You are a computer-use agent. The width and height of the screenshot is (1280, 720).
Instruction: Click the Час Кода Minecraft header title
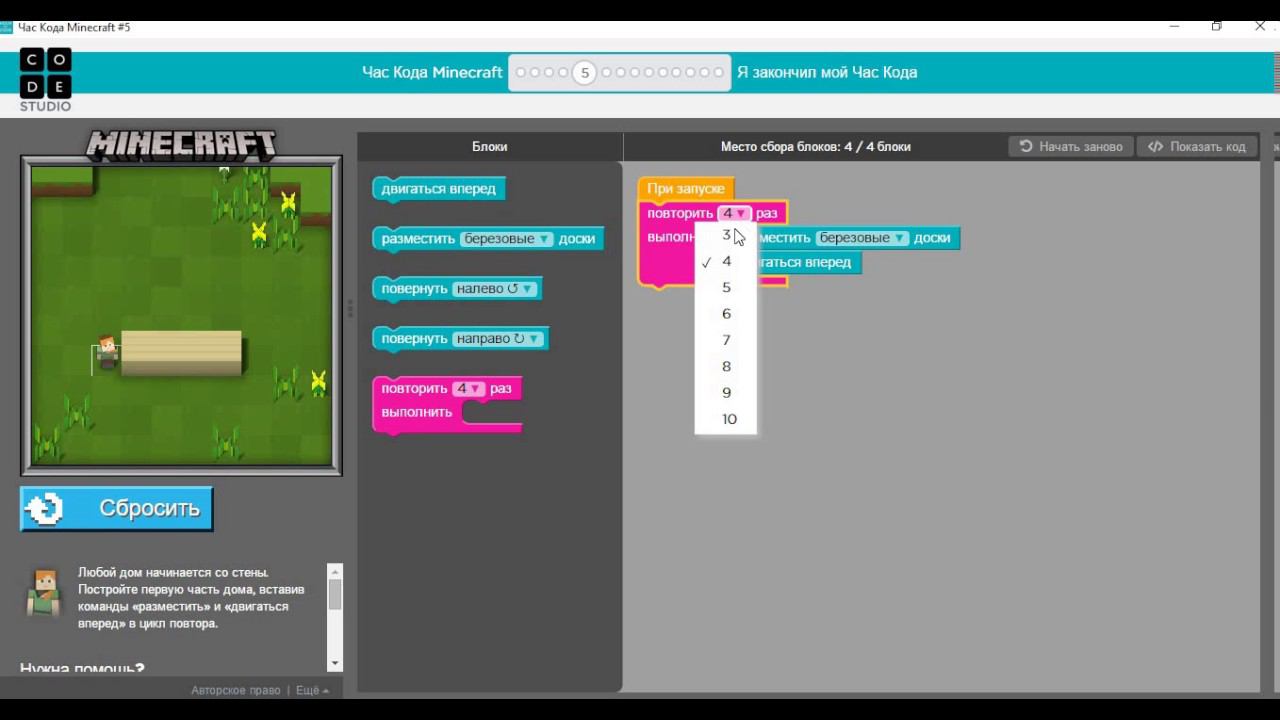coord(432,72)
